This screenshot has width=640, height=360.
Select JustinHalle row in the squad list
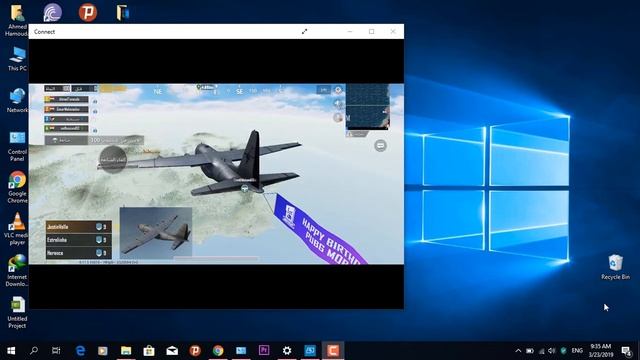(x=78, y=227)
